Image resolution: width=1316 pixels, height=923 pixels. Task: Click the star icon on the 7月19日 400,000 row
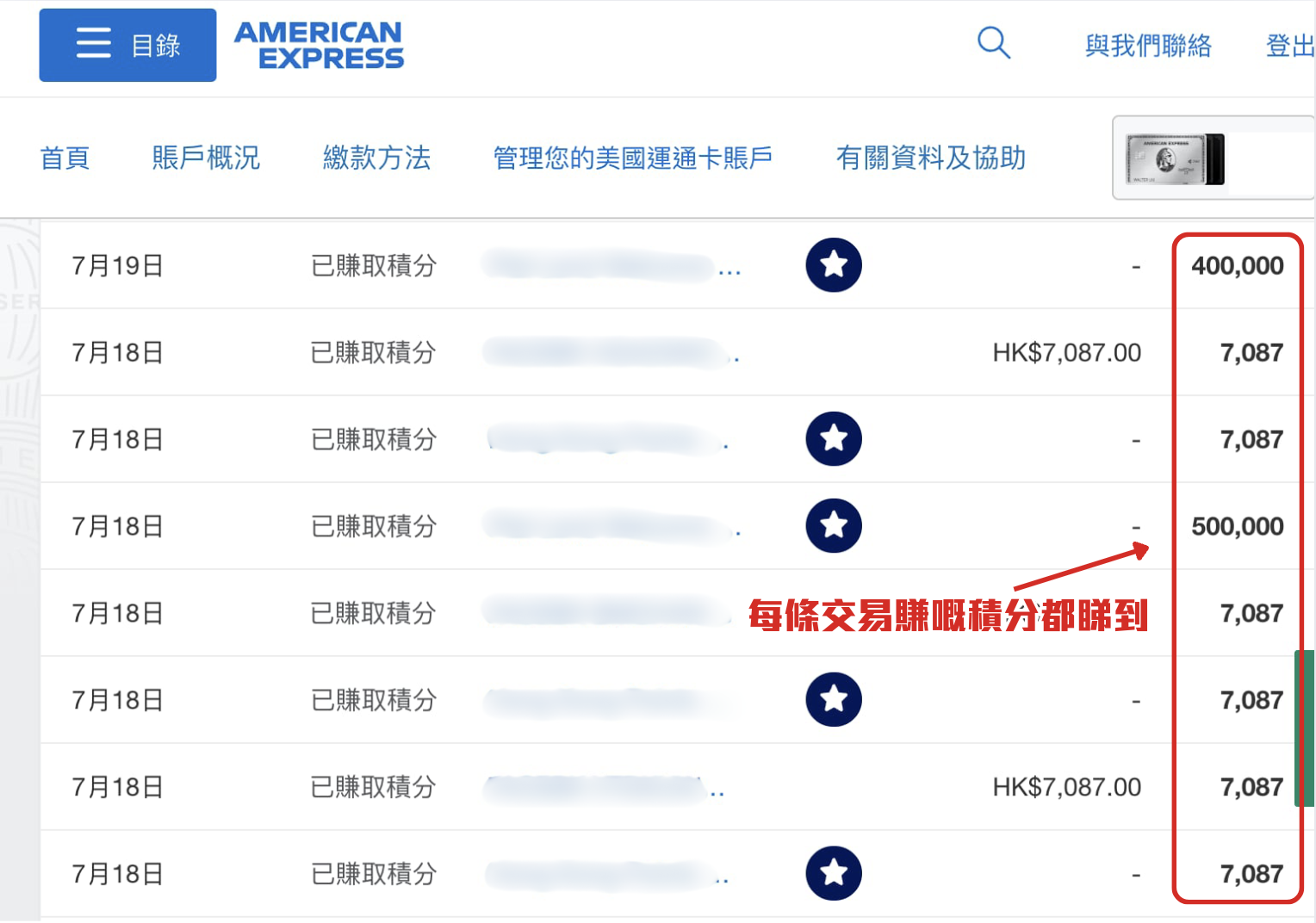832,265
